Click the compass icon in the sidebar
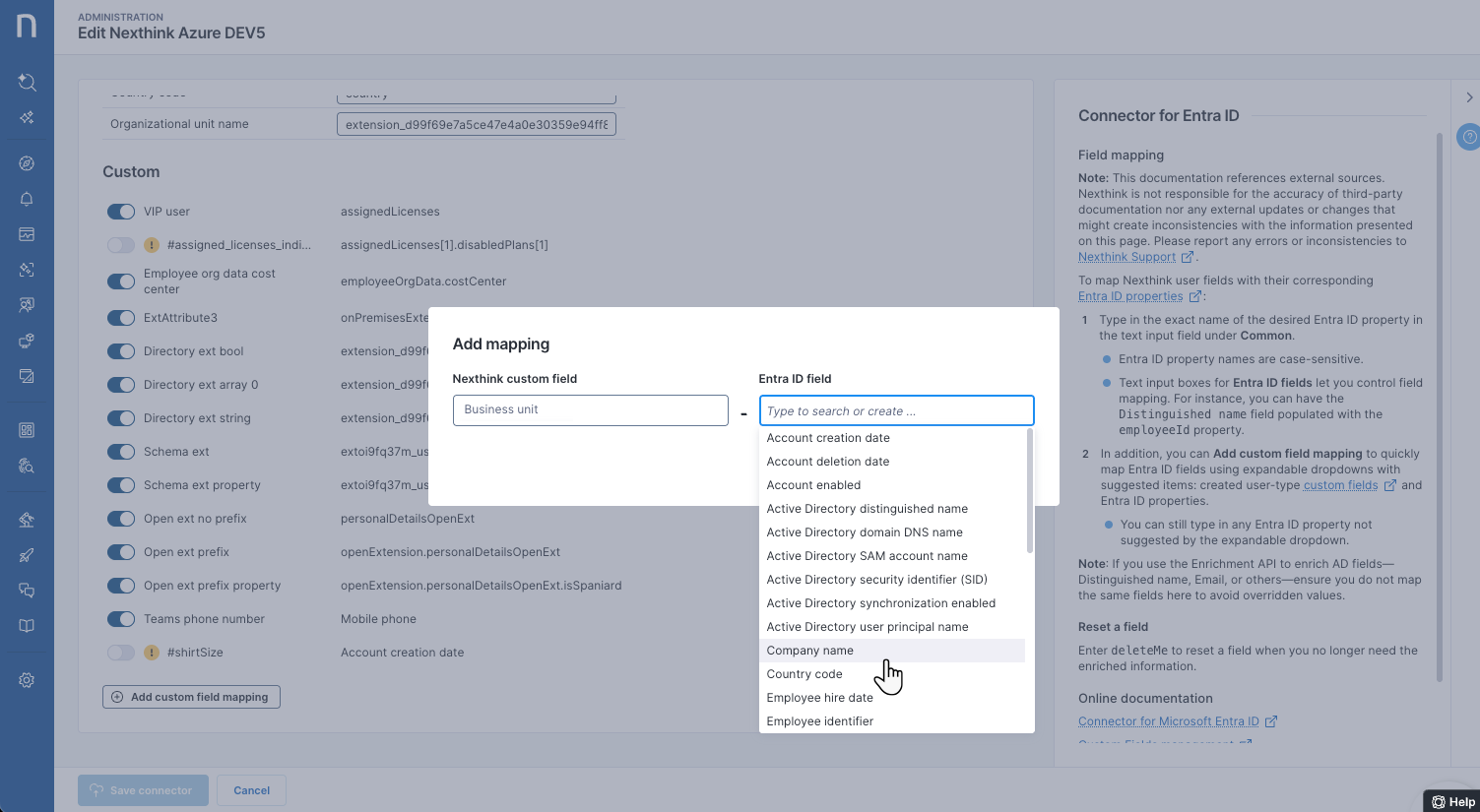 pos(27,163)
